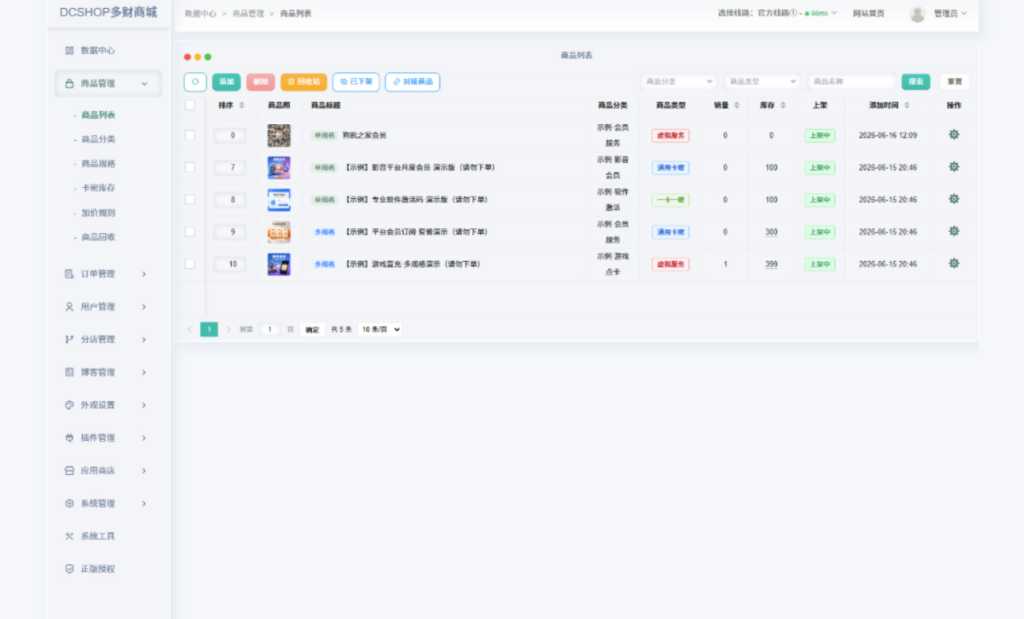This screenshot has height=619, width=1024.
Task: Tick checkbox for the 专业软件激活码 row
Action: tap(190, 199)
